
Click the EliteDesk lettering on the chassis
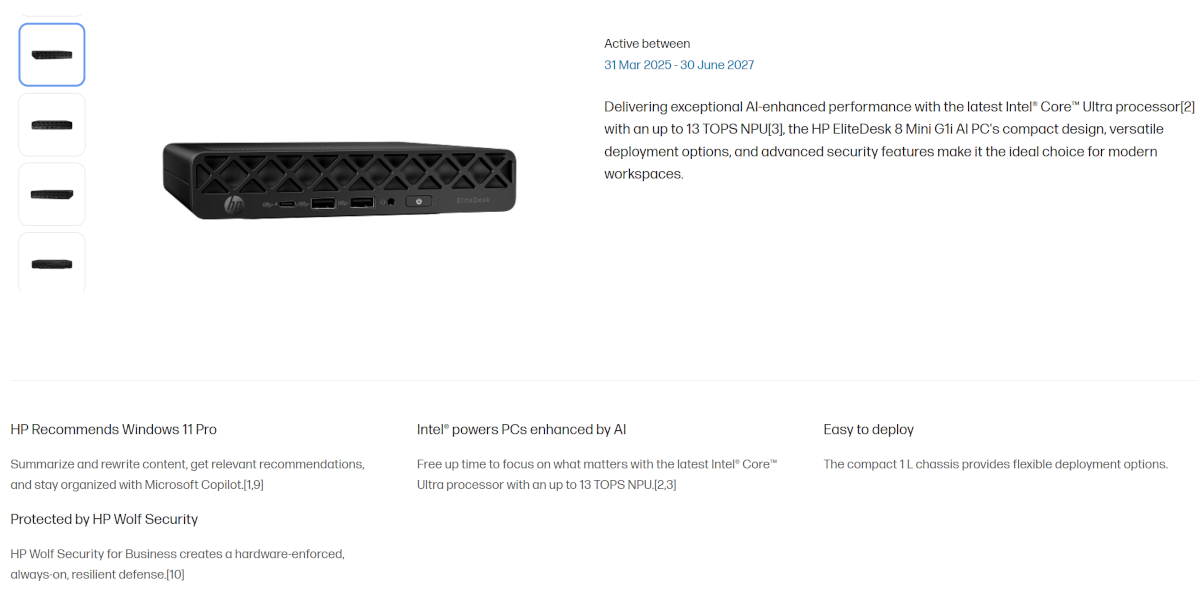pos(473,200)
